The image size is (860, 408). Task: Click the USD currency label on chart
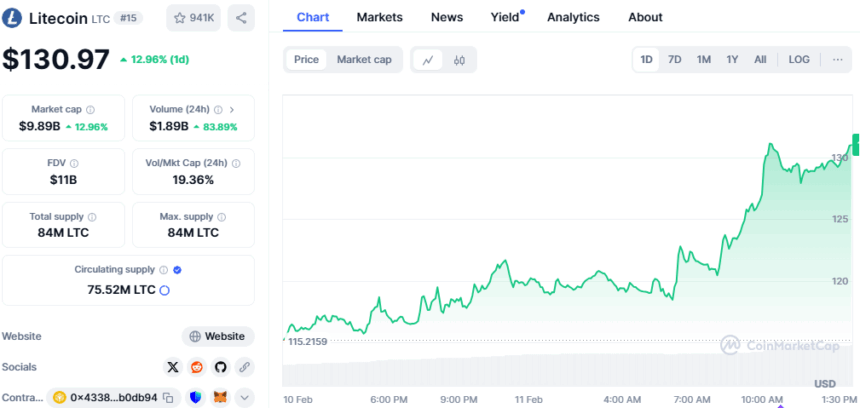pyautogui.click(x=825, y=383)
